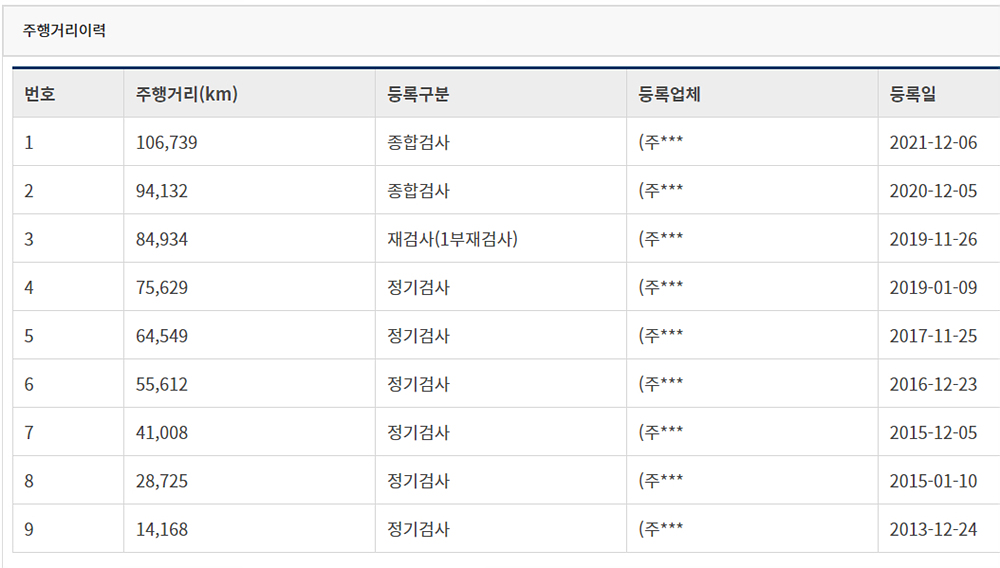Image resolution: width=1000 pixels, height=568 pixels.
Task: Select mileage value 106,739
Action: [166, 142]
